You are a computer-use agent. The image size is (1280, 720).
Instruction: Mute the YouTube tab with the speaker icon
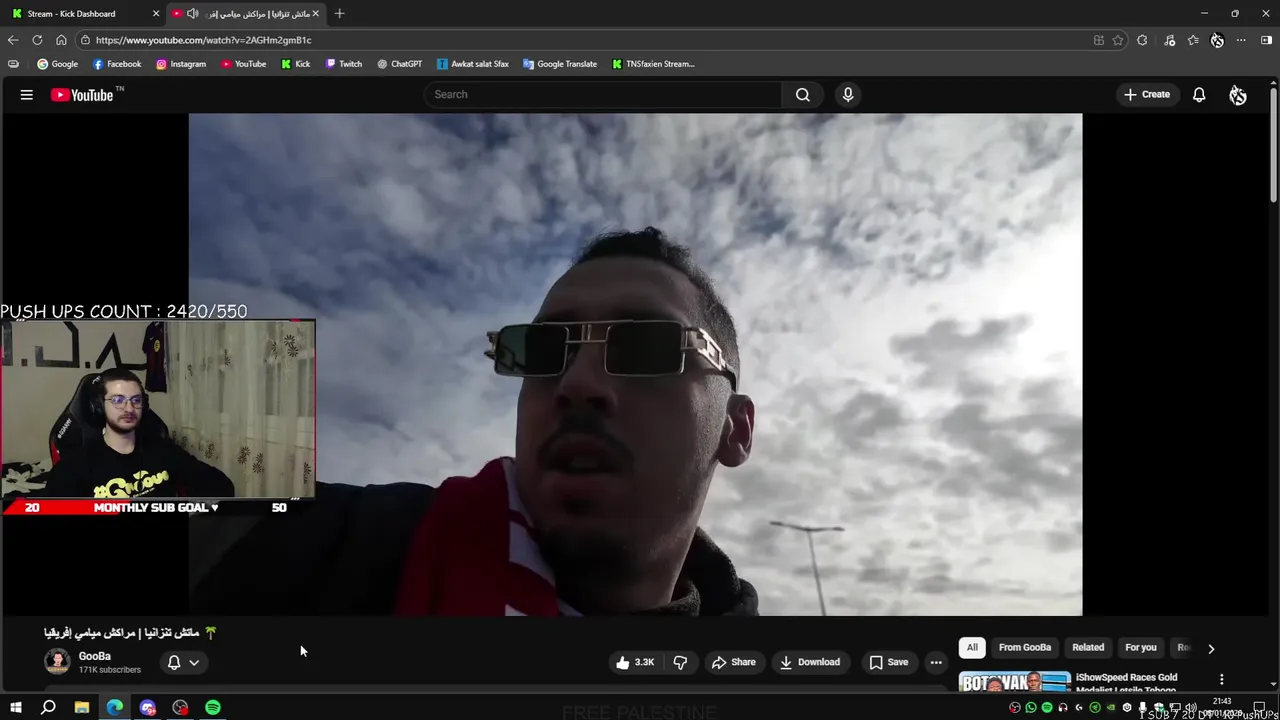click(x=193, y=13)
